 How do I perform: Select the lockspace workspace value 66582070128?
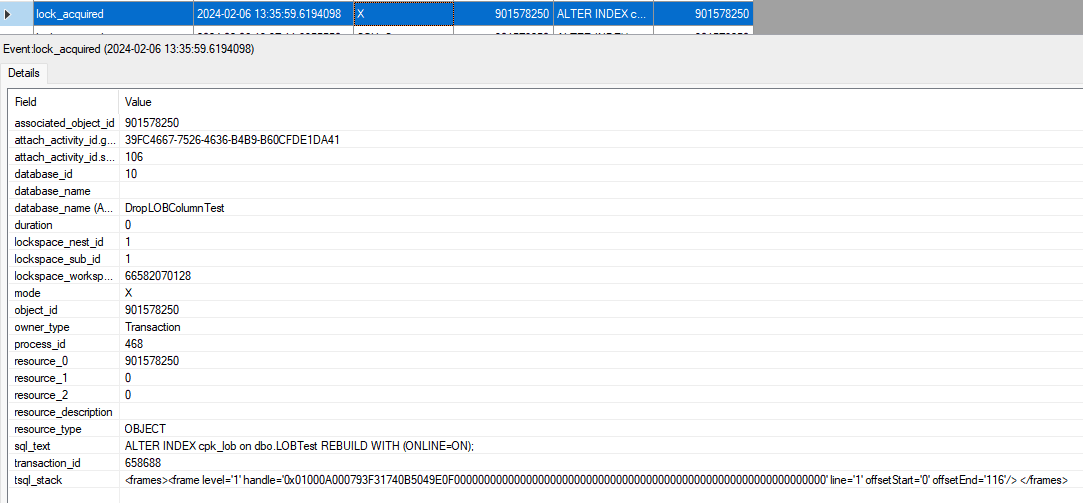click(x=158, y=276)
